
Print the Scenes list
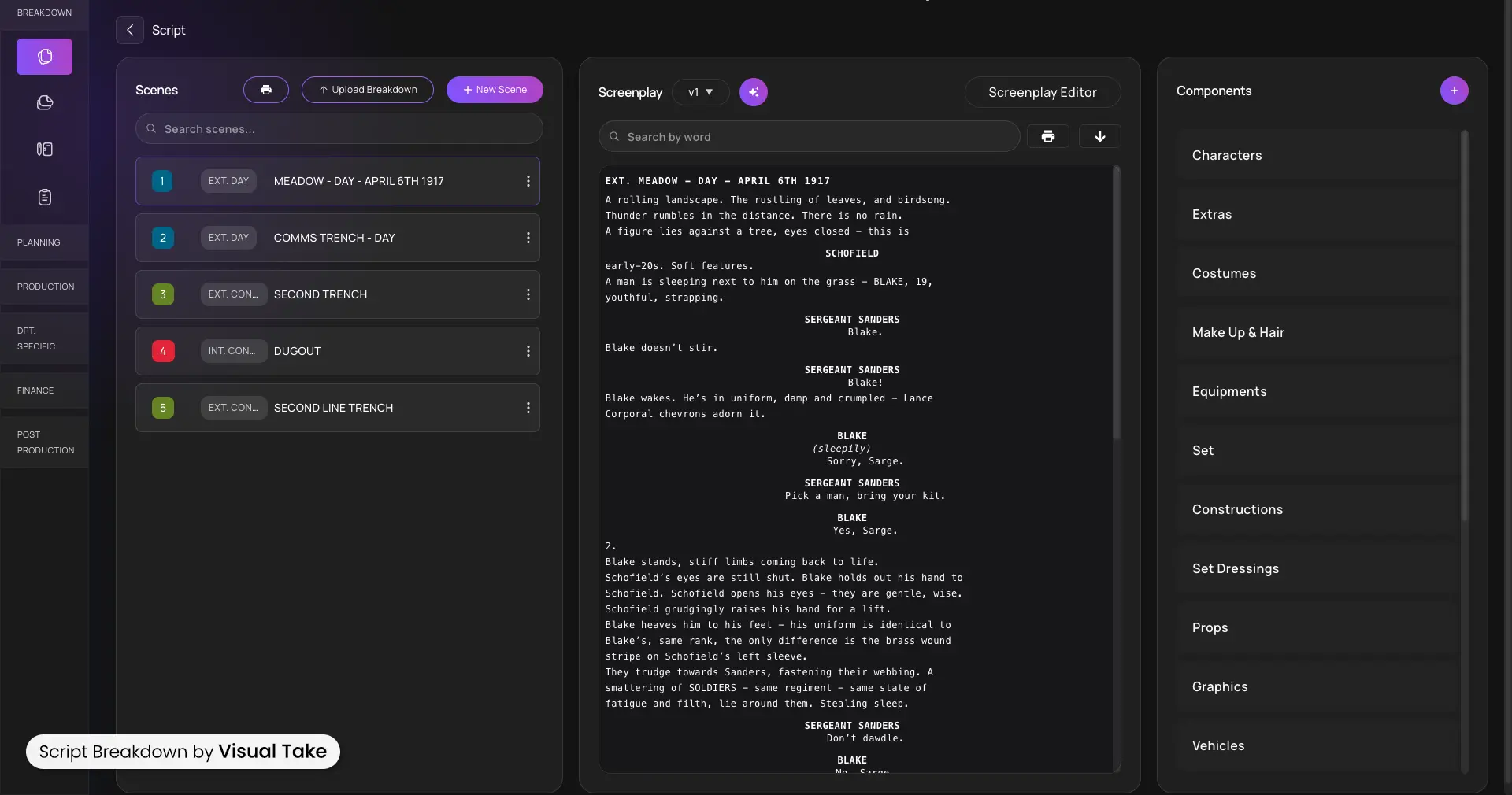pyautogui.click(x=265, y=90)
